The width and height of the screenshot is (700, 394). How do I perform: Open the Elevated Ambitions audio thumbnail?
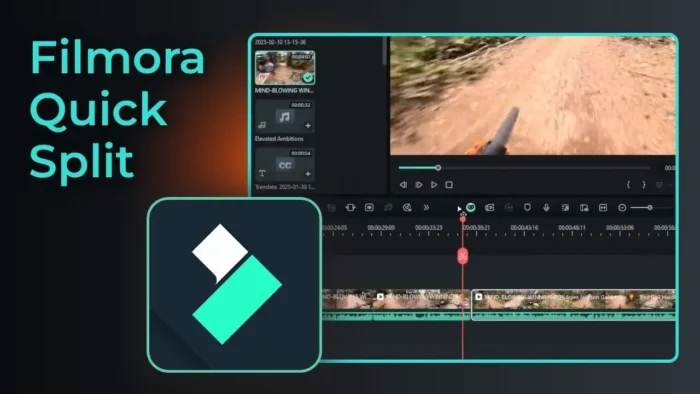(x=285, y=116)
